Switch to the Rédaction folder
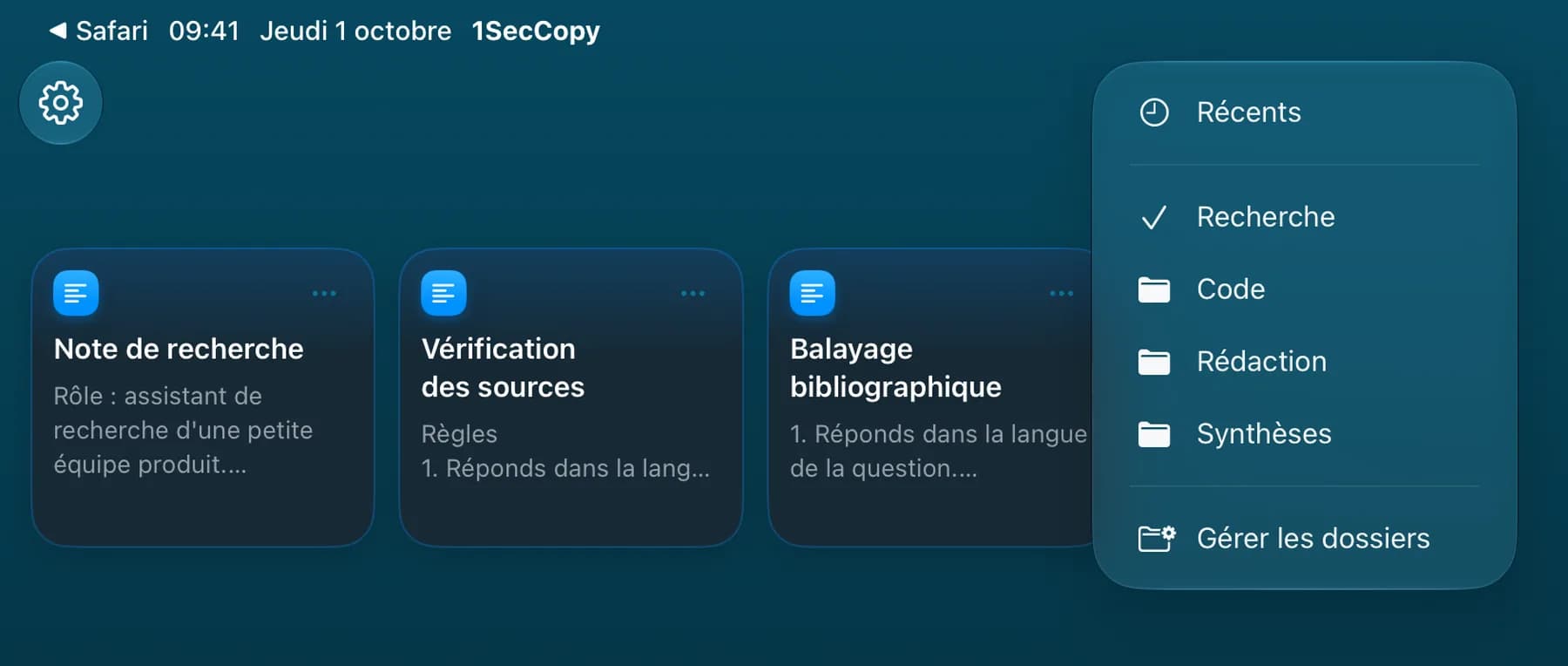 (x=1304, y=362)
